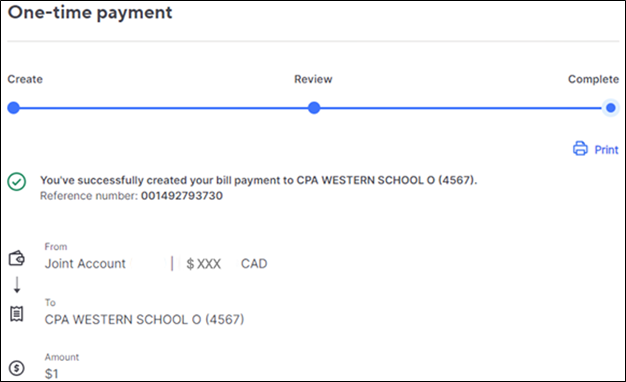The height and width of the screenshot is (382, 626).
Task: Click the progress line between Create and Review
Action: (164, 108)
